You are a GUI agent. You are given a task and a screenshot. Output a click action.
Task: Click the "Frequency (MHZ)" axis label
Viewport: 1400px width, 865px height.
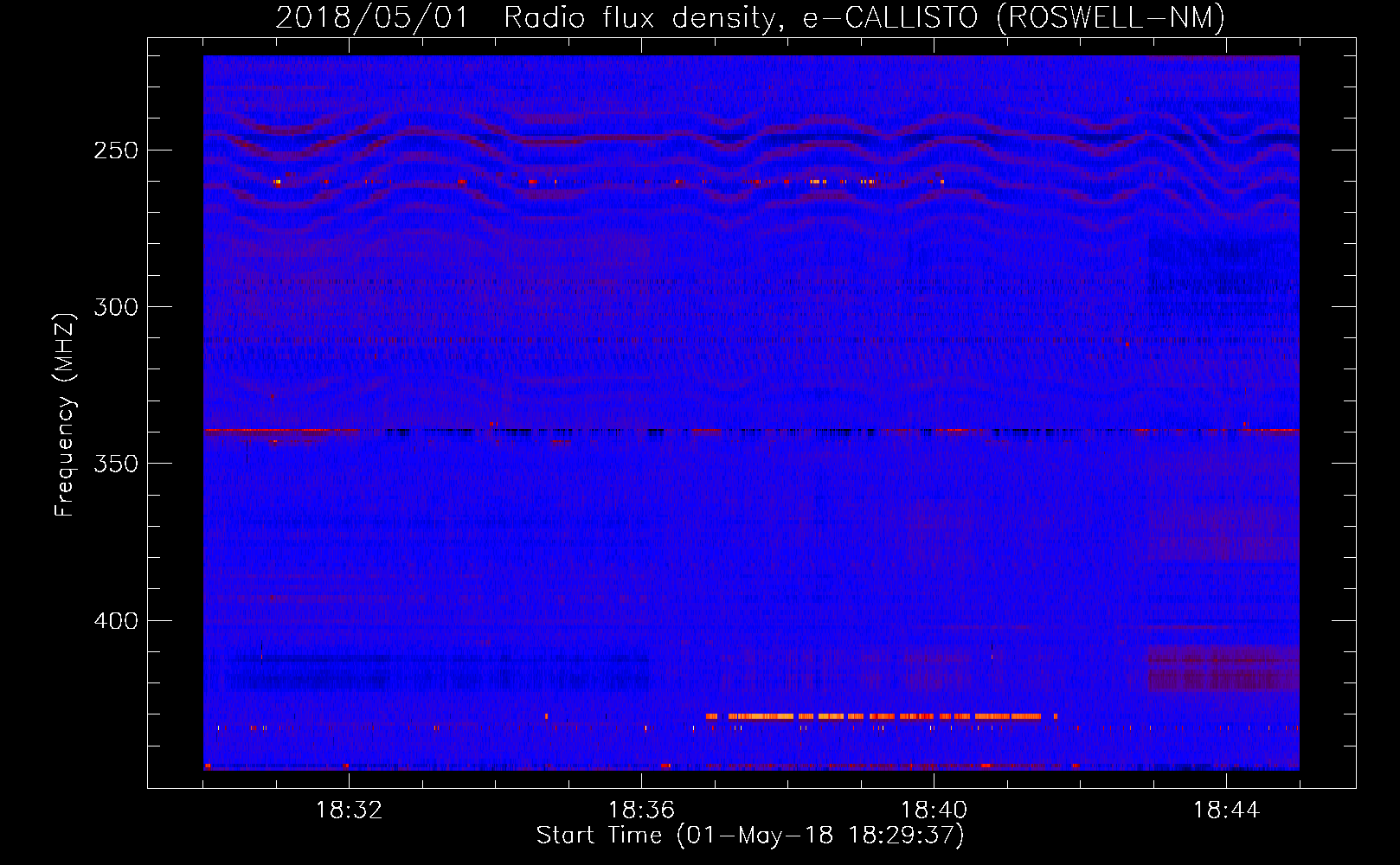tap(65, 415)
